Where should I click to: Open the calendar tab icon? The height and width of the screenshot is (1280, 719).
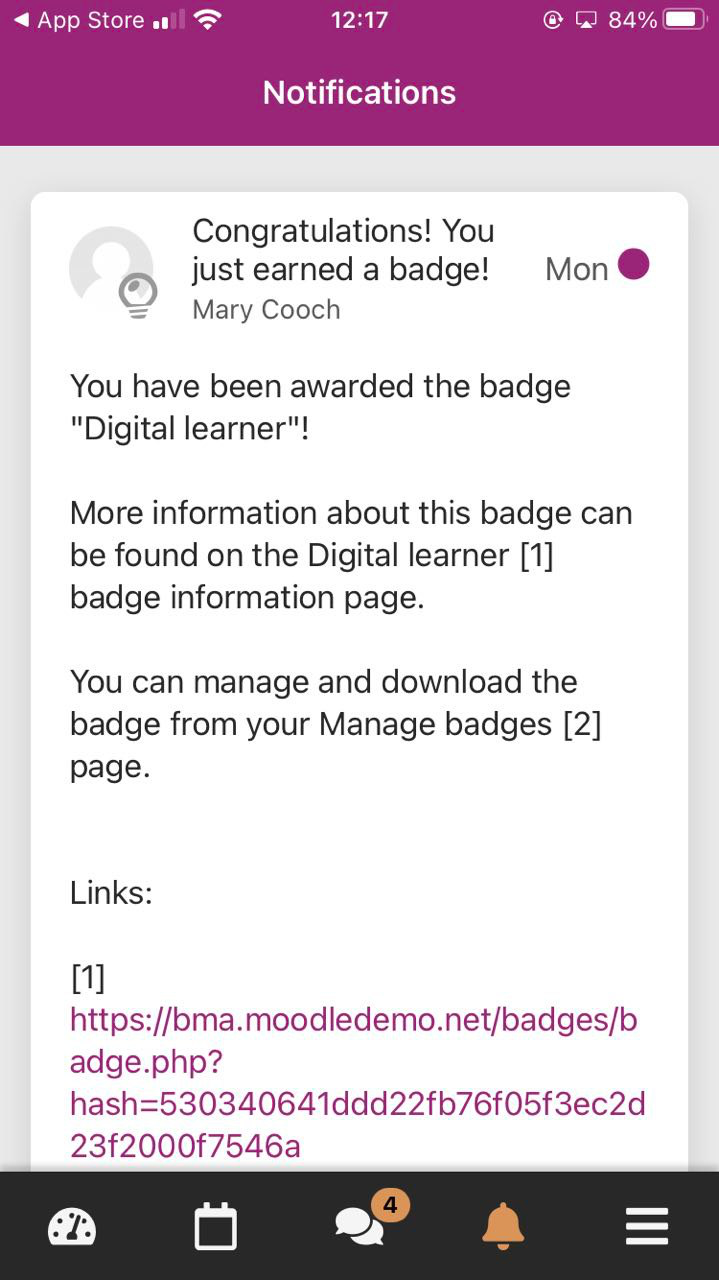pos(216,1227)
